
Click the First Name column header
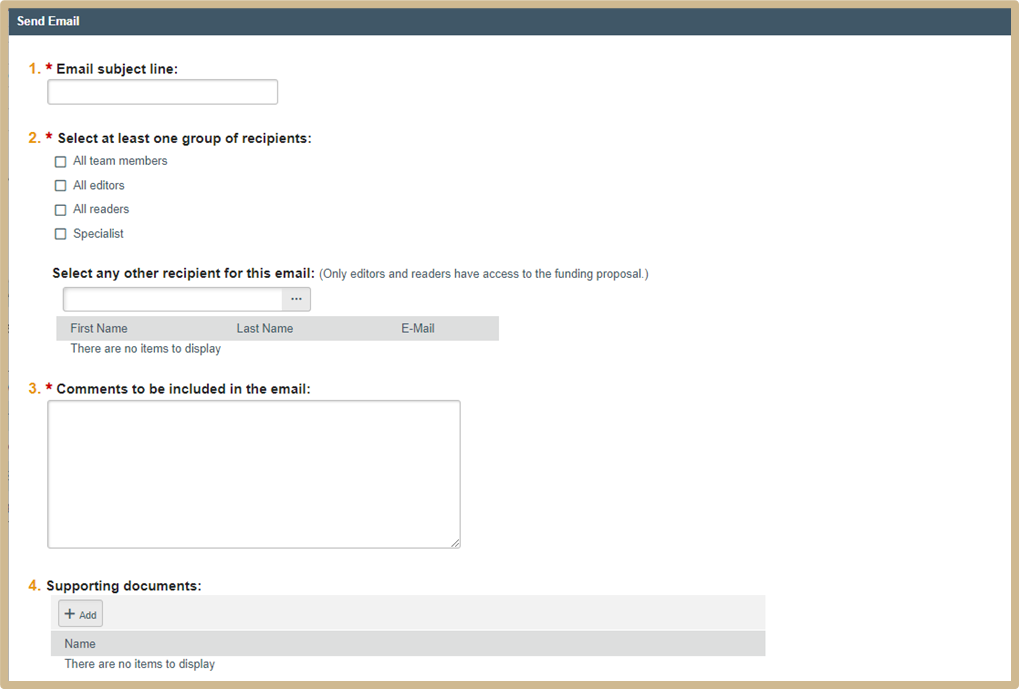pos(99,328)
